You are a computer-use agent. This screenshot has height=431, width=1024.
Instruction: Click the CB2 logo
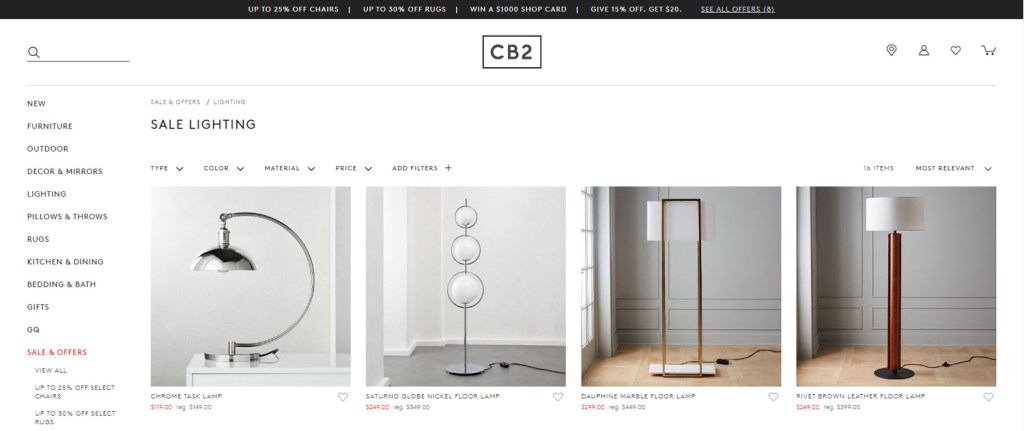(x=511, y=52)
